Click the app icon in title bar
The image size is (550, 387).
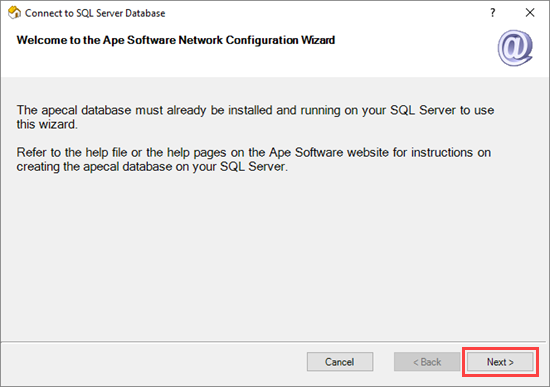14,13
